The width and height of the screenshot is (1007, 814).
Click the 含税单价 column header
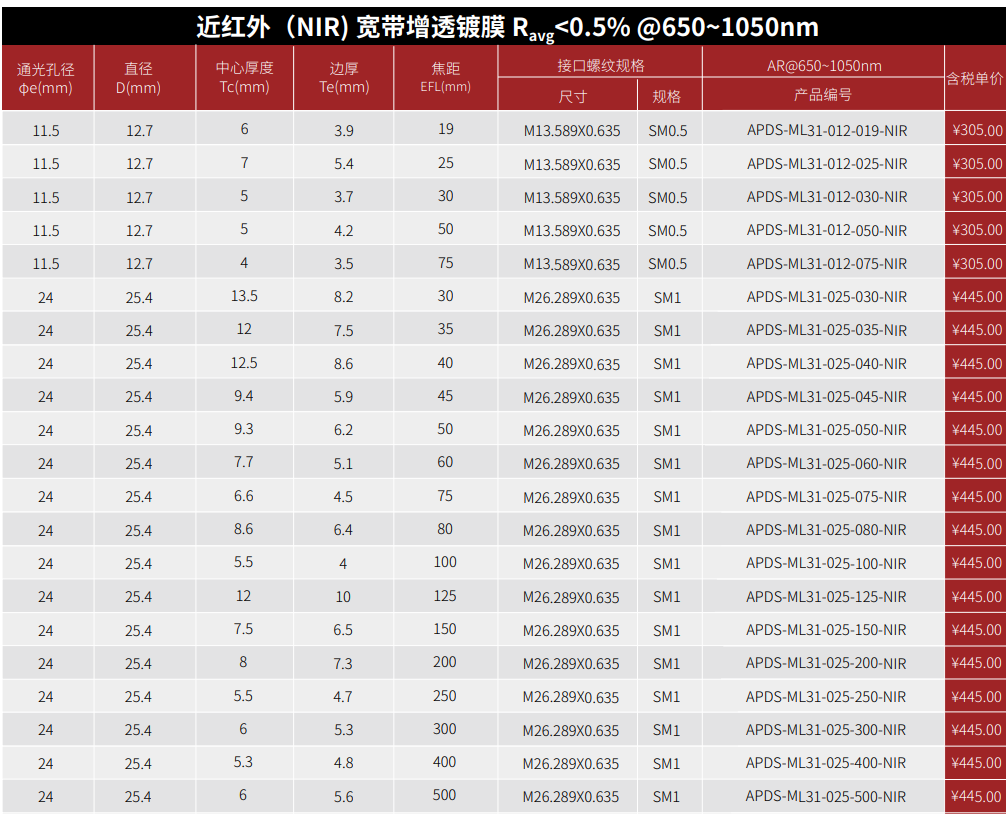click(x=975, y=78)
